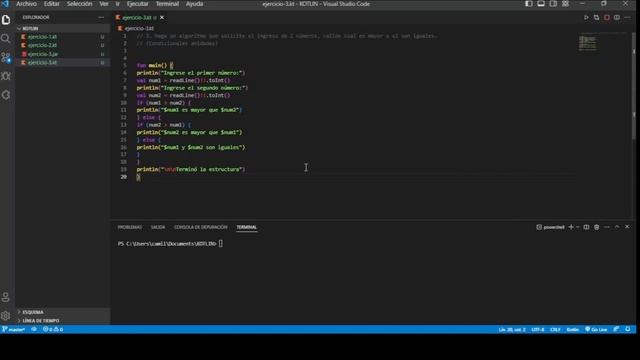Click the red icon in editor toolbar
640x360 pixels.
[x=607, y=18]
